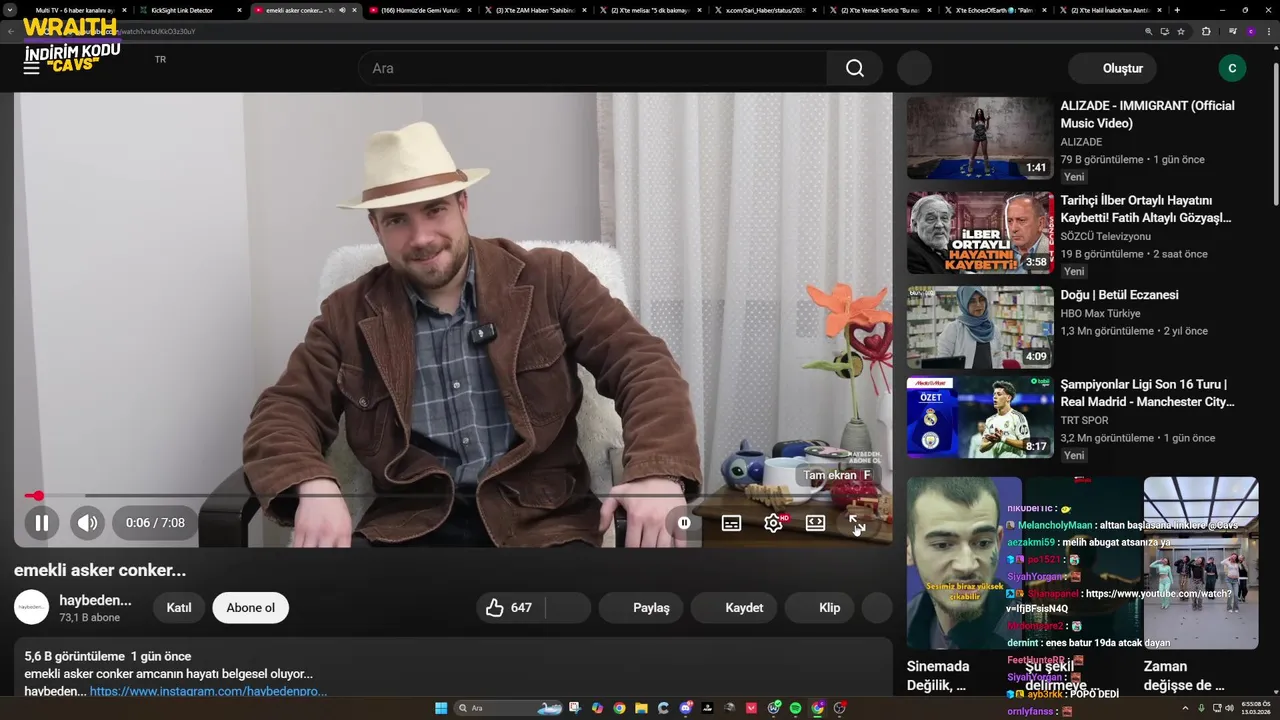Open the haybeden channel avatar
1280x720 pixels.
pos(31,607)
